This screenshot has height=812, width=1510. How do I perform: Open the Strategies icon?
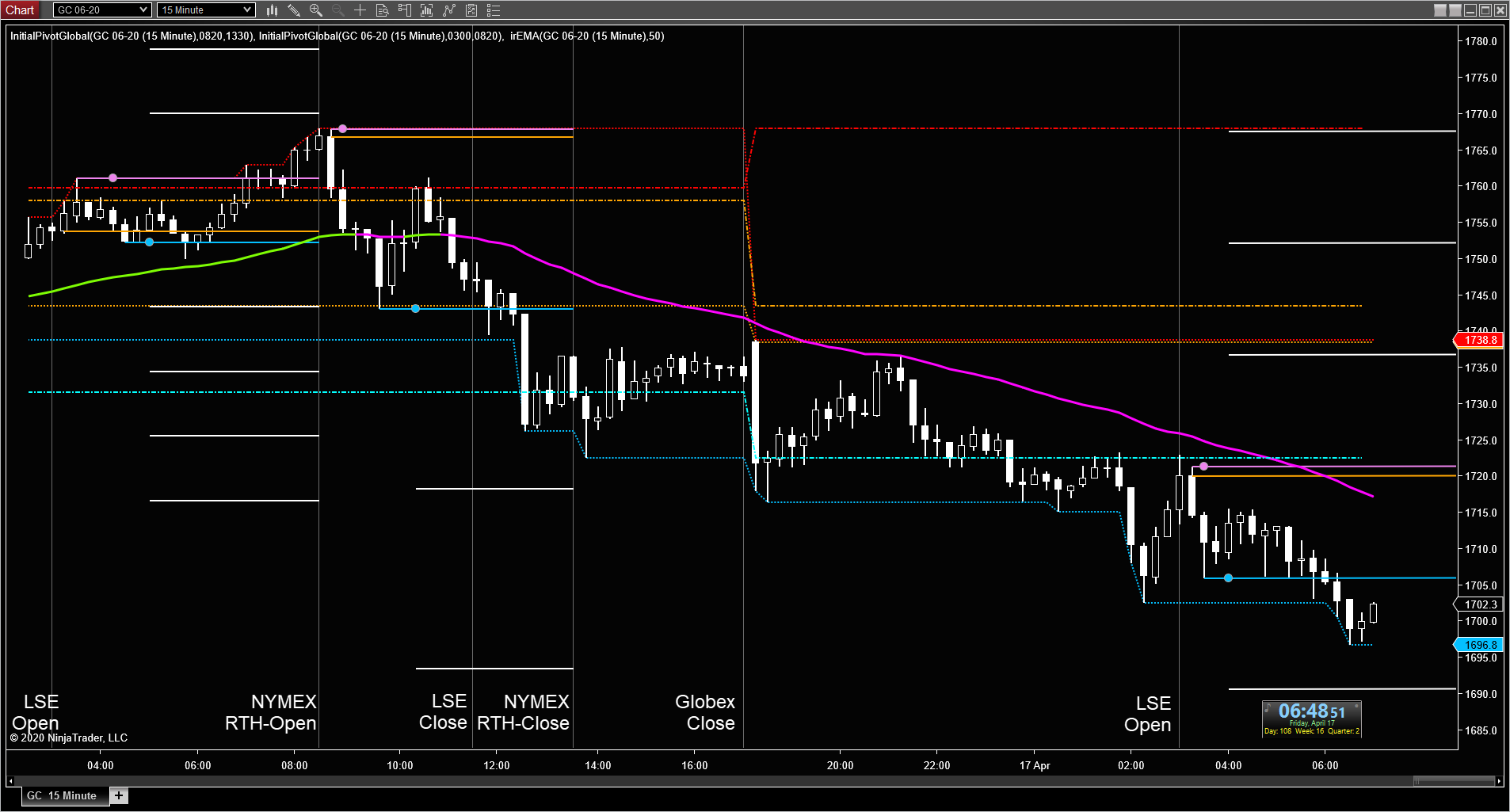(x=471, y=10)
